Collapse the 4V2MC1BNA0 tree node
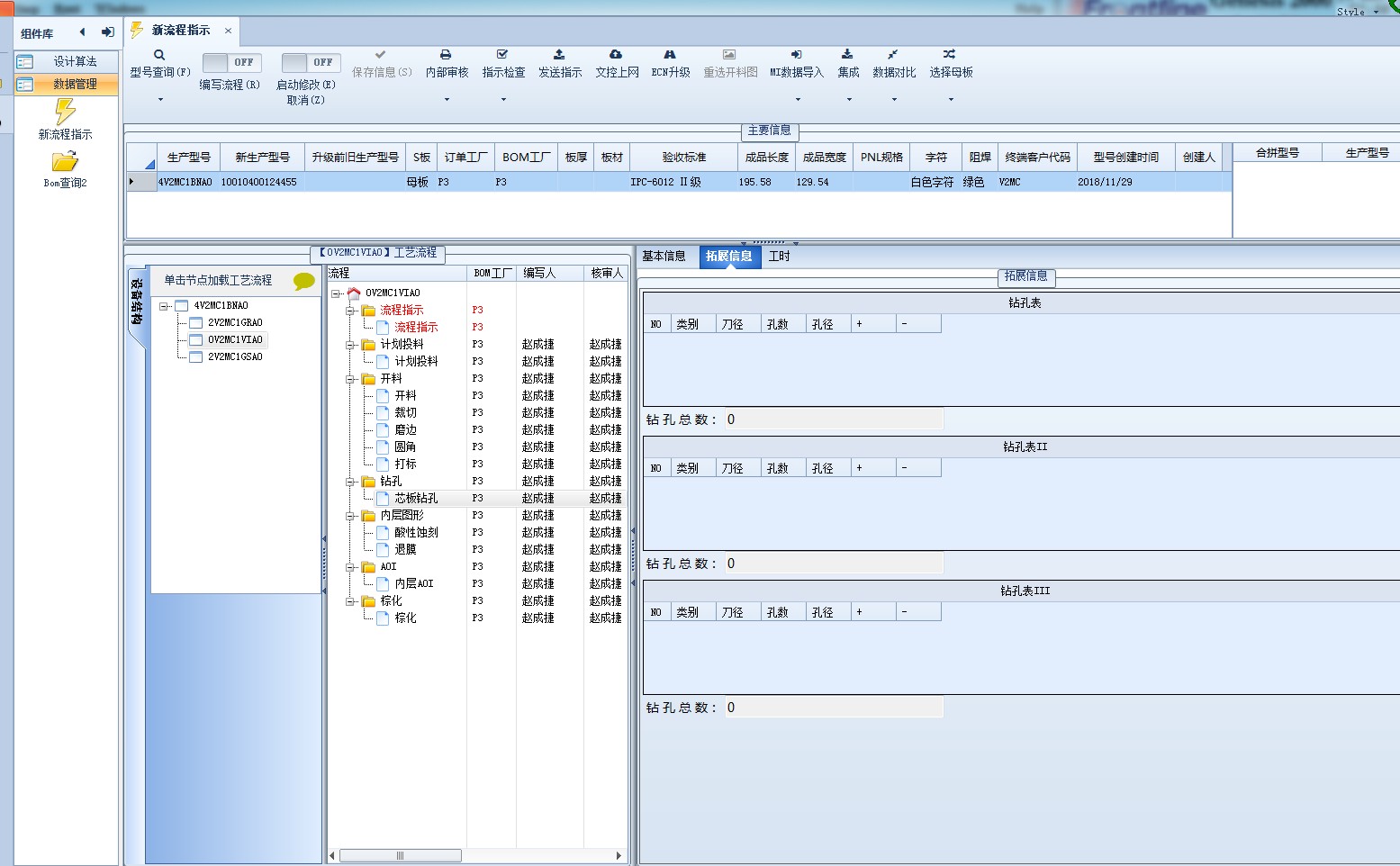 164,306
